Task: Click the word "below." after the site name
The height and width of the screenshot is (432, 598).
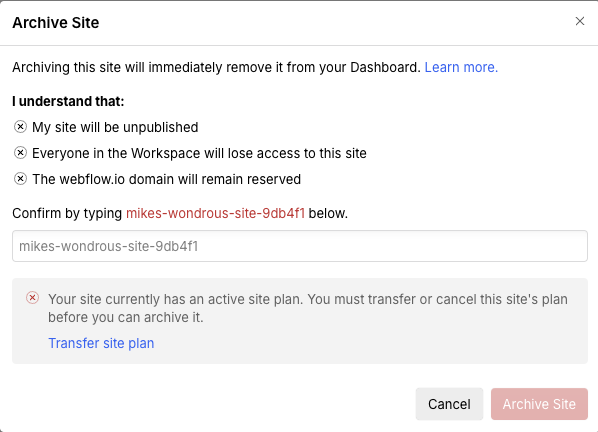Action: click(328, 213)
